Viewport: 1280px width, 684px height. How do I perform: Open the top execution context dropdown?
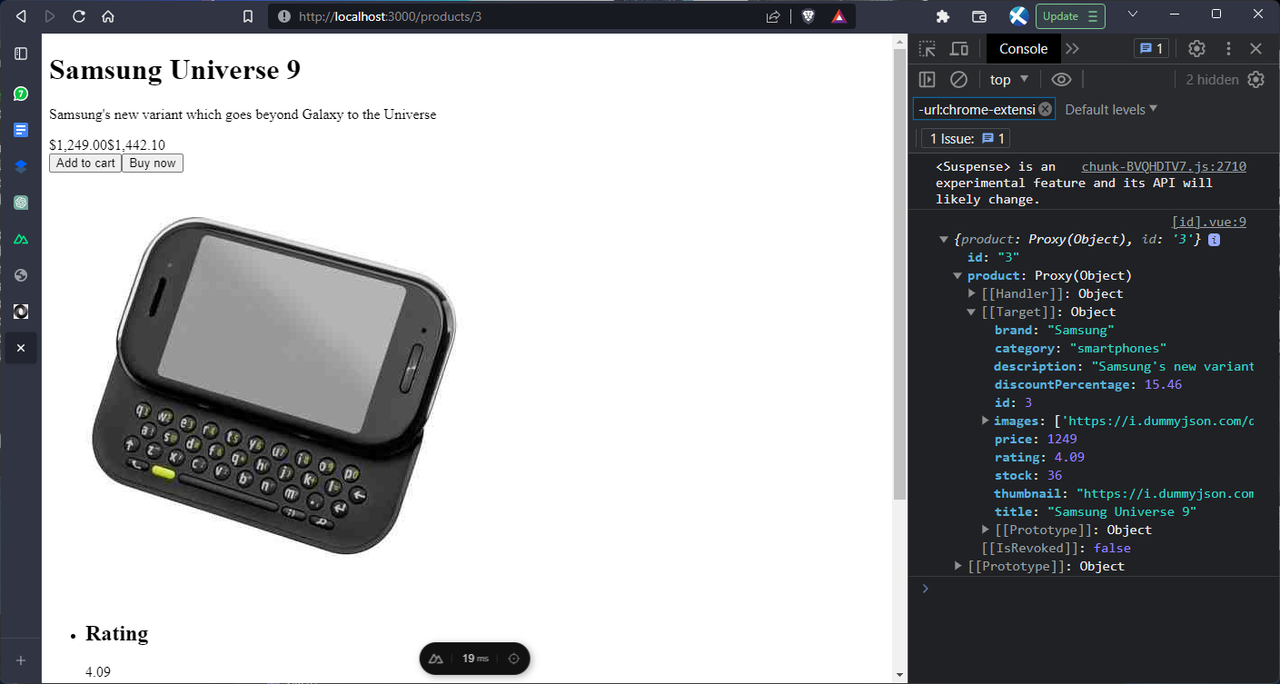[x=1008, y=79]
